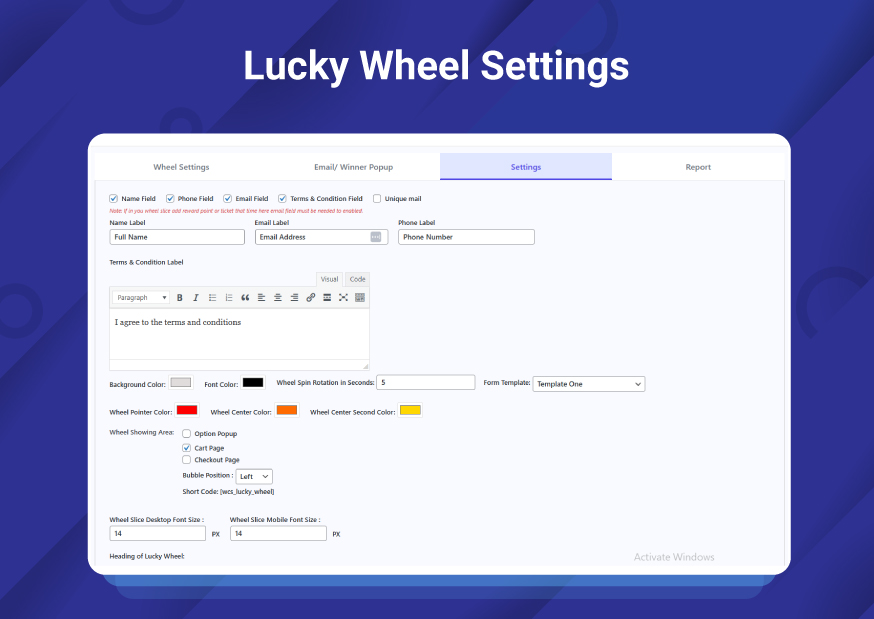Select the Settings tab
This screenshot has height=619, width=874.
point(526,167)
